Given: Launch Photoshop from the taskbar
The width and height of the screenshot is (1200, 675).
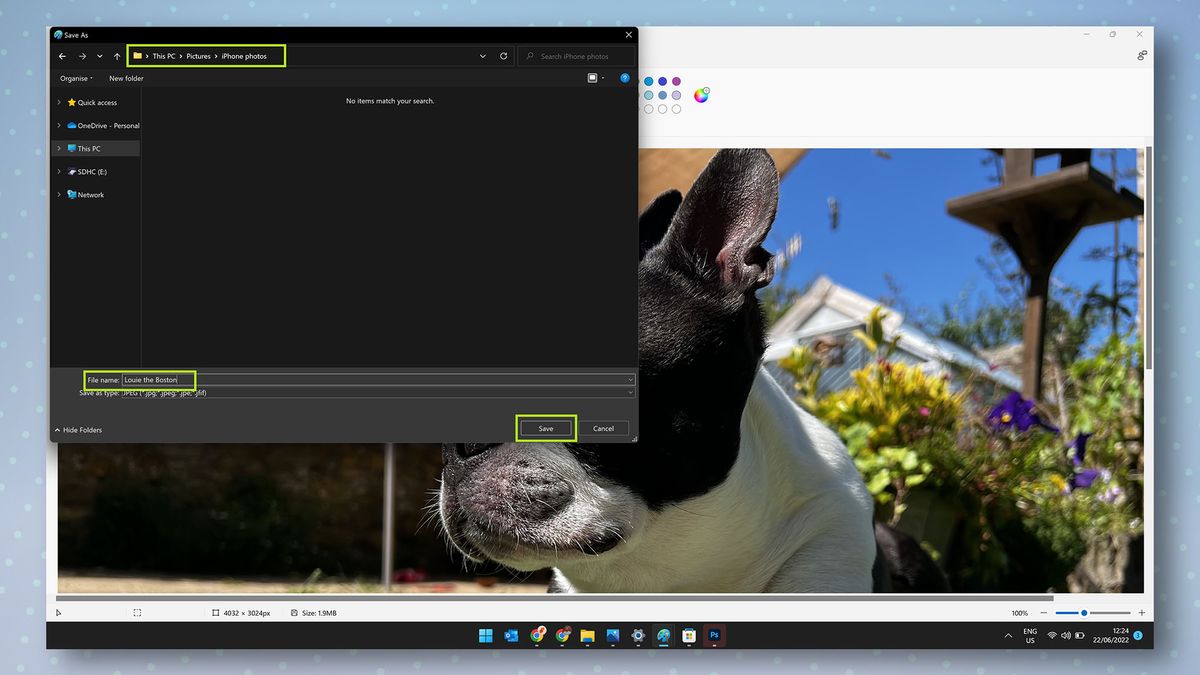Looking at the screenshot, I should 714,636.
